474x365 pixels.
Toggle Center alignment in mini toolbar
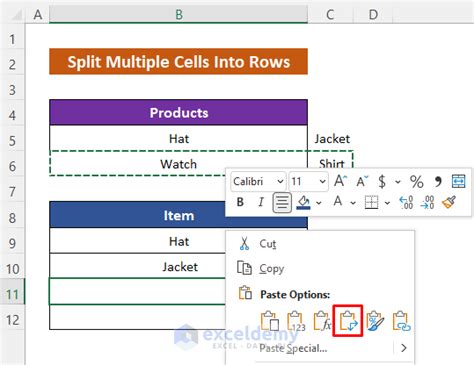tap(282, 202)
